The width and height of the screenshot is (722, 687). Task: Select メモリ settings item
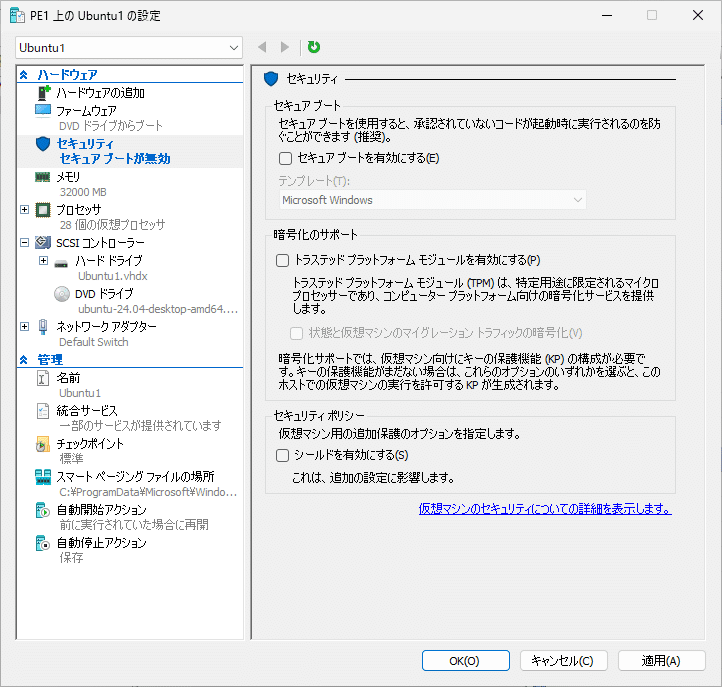pyautogui.click(x=68, y=177)
